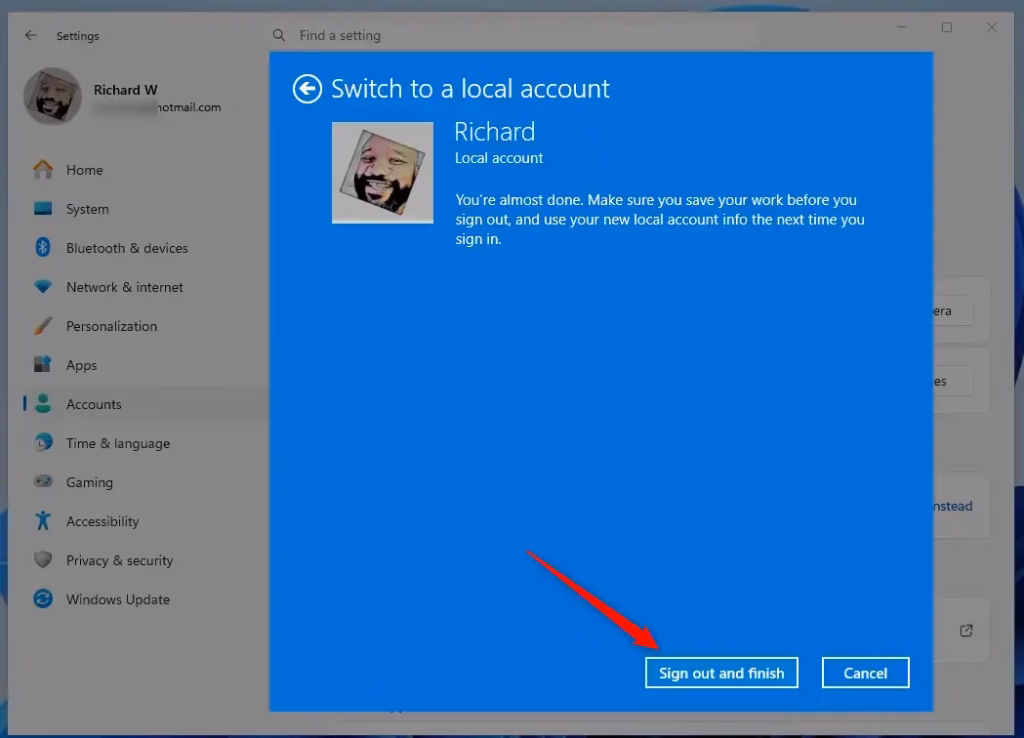Click the Settings back arrow
This screenshot has width=1024, height=738.
(x=31, y=35)
